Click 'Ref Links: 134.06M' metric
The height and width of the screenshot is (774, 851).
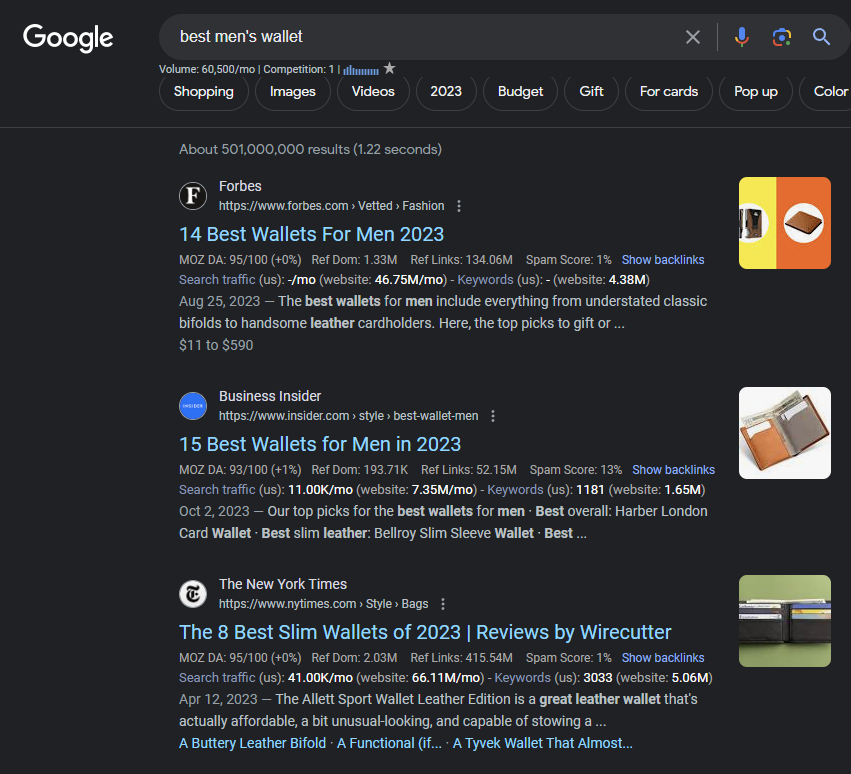[x=461, y=260]
